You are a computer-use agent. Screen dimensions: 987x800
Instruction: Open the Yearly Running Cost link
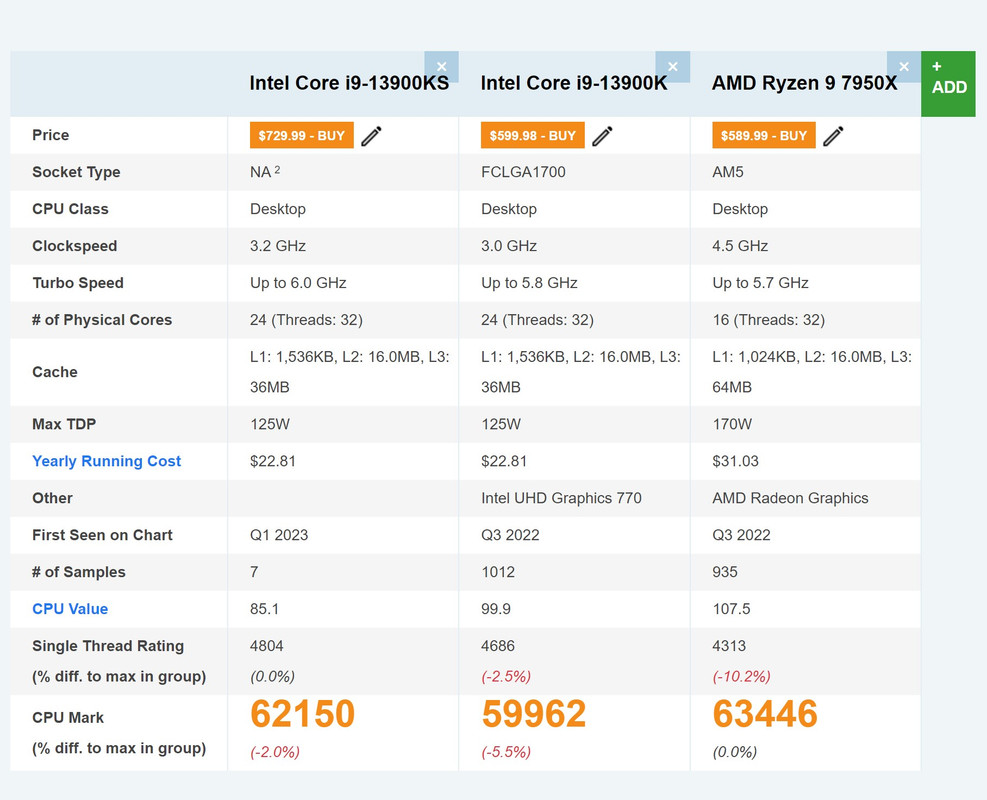(x=106, y=461)
